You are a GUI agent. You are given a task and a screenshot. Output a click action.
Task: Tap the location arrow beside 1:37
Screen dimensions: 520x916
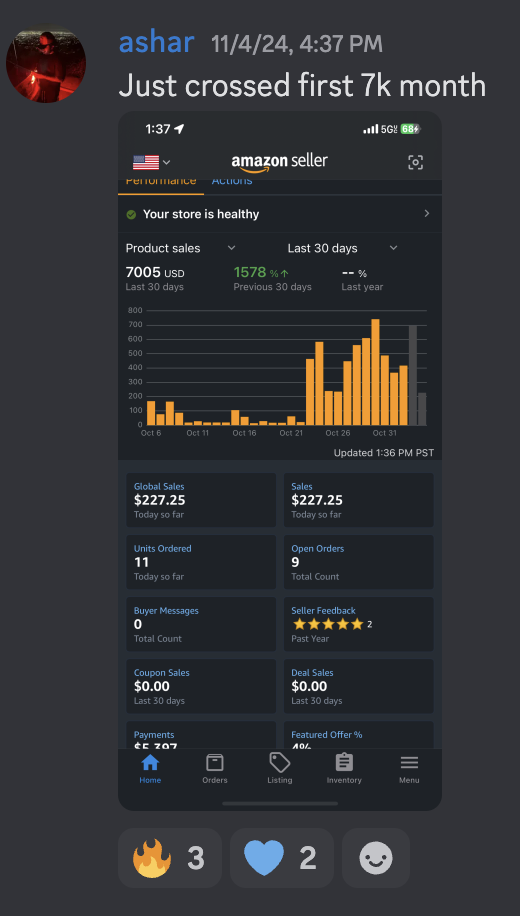tap(179, 129)
